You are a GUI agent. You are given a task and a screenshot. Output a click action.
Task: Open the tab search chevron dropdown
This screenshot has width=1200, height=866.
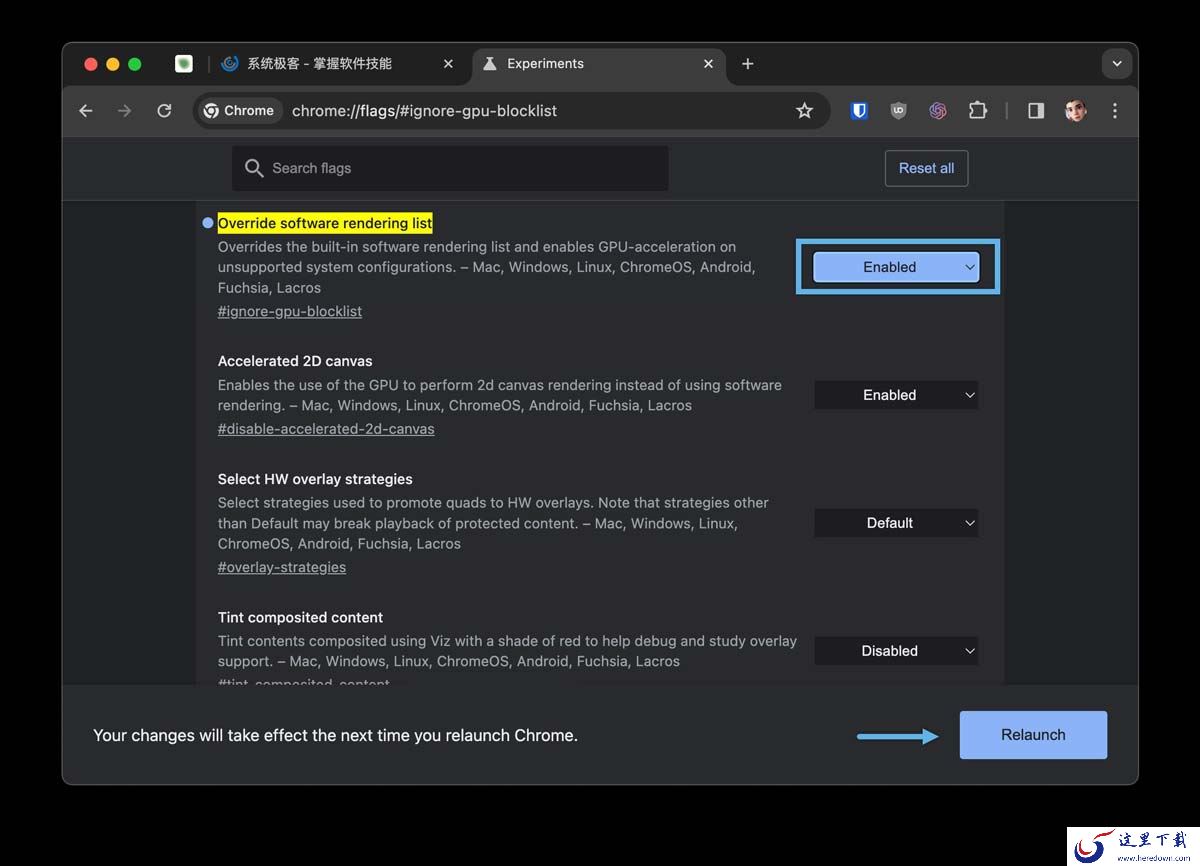(x=1117, y=64)
